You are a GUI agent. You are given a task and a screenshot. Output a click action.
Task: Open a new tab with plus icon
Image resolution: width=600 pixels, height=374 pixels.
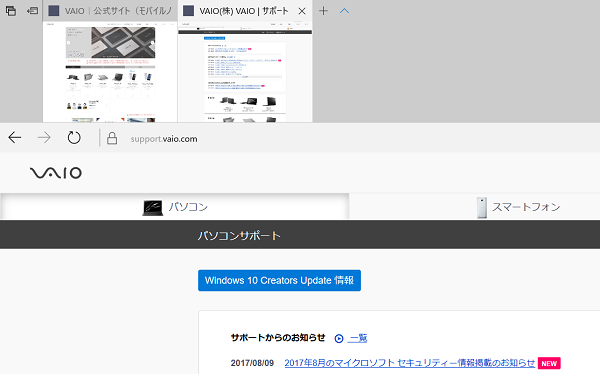tap(323, 11)
